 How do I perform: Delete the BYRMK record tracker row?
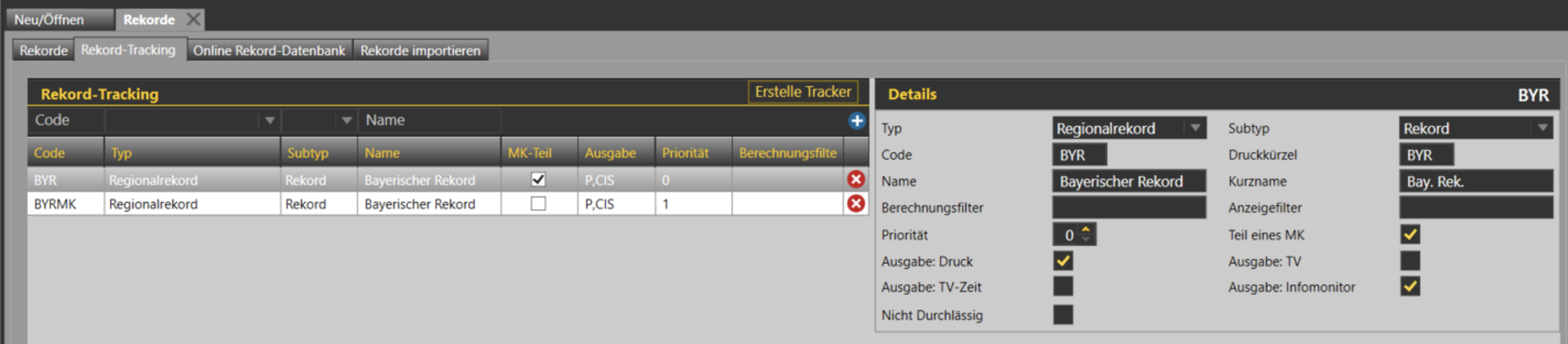(856, 203)
